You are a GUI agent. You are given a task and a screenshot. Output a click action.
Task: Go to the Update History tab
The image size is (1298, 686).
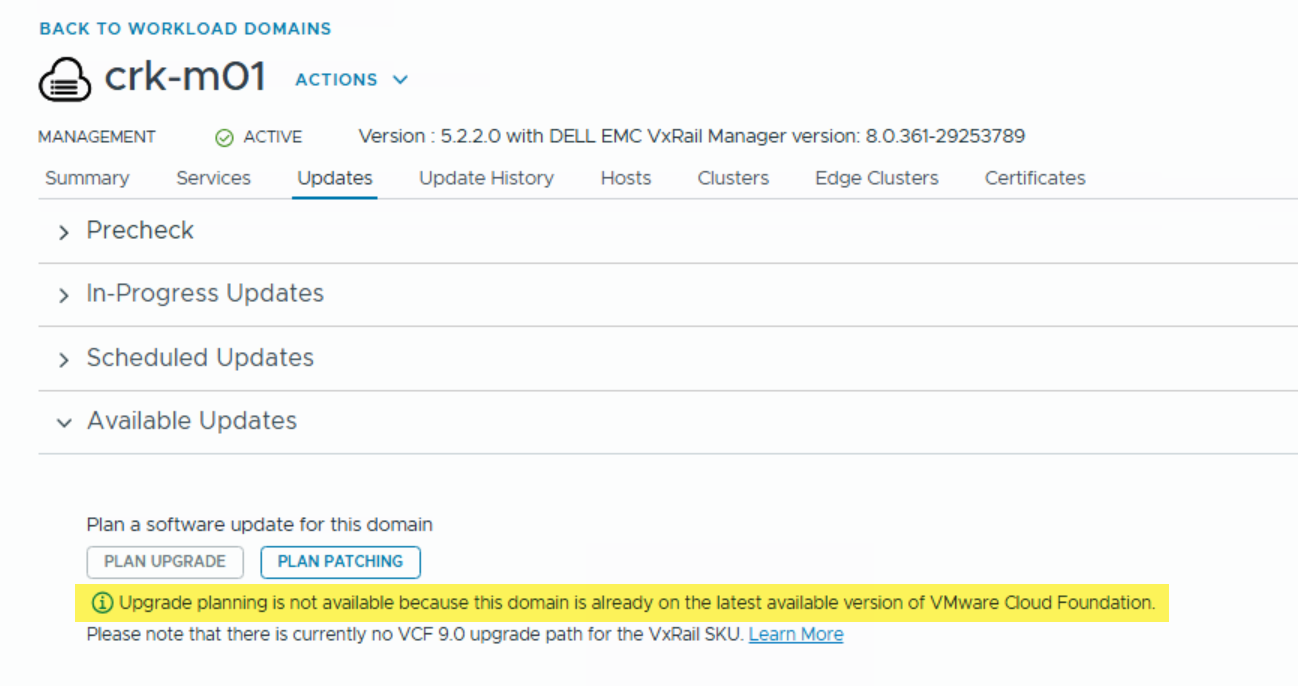point(486,178)
